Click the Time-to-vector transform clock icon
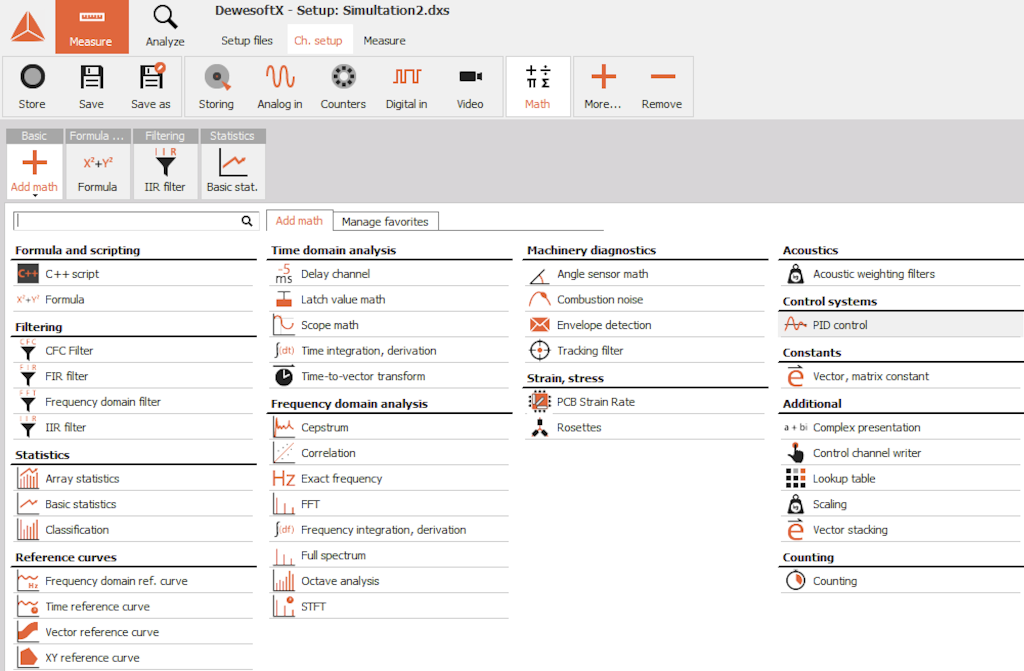Viewport: 1024px width, 671px height. (283, 376)
